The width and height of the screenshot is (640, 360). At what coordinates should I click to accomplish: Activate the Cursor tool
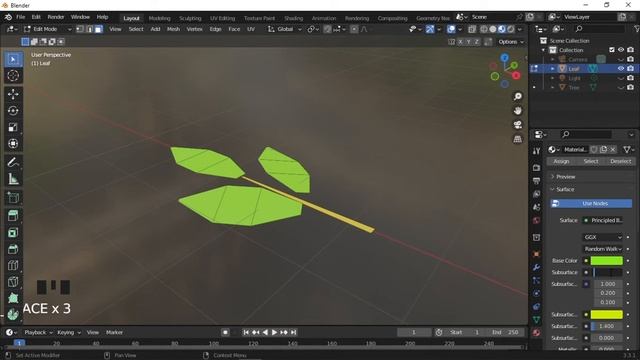coord(13,76)
